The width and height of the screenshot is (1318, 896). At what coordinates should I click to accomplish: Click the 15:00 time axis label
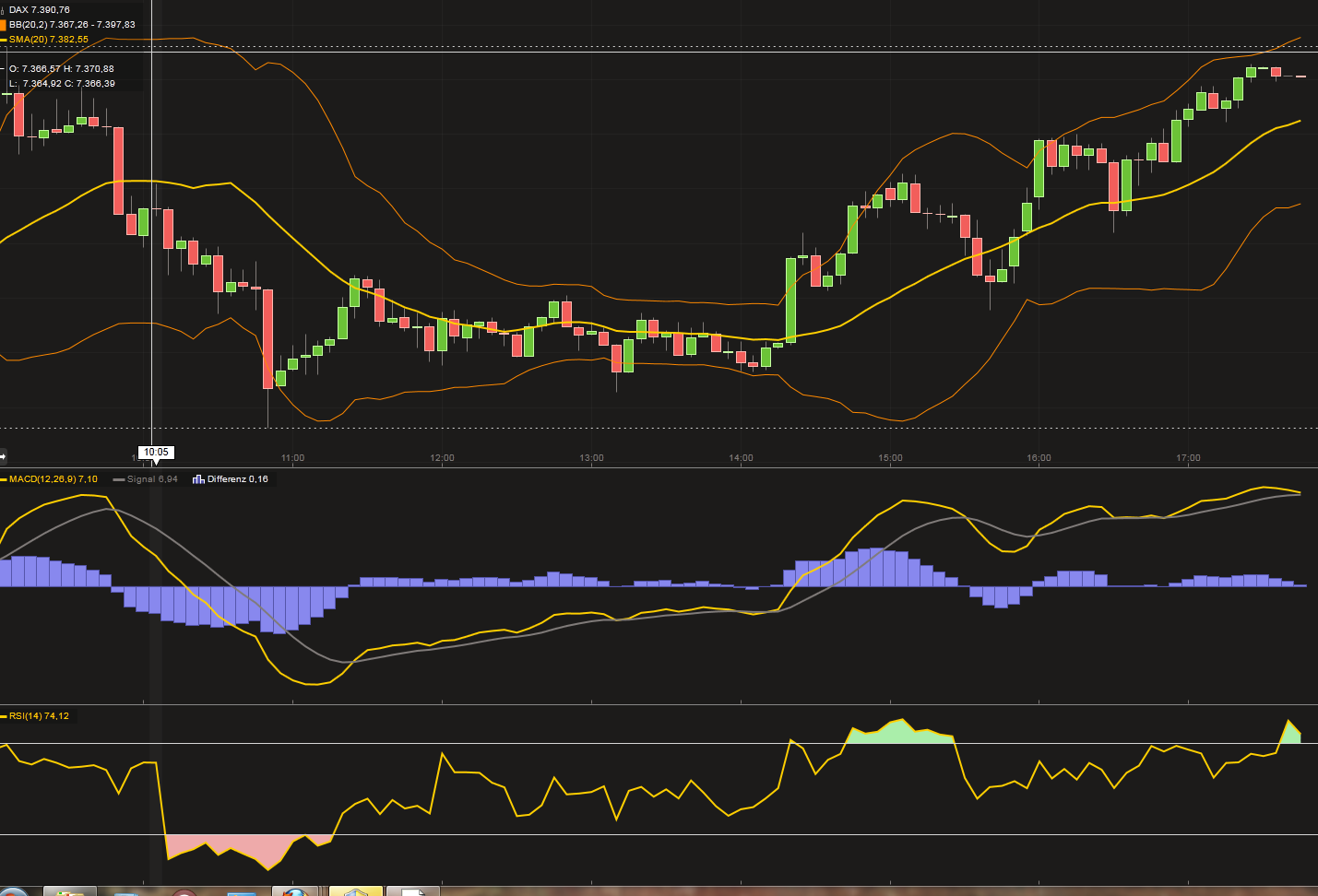[x=890, y=458]
